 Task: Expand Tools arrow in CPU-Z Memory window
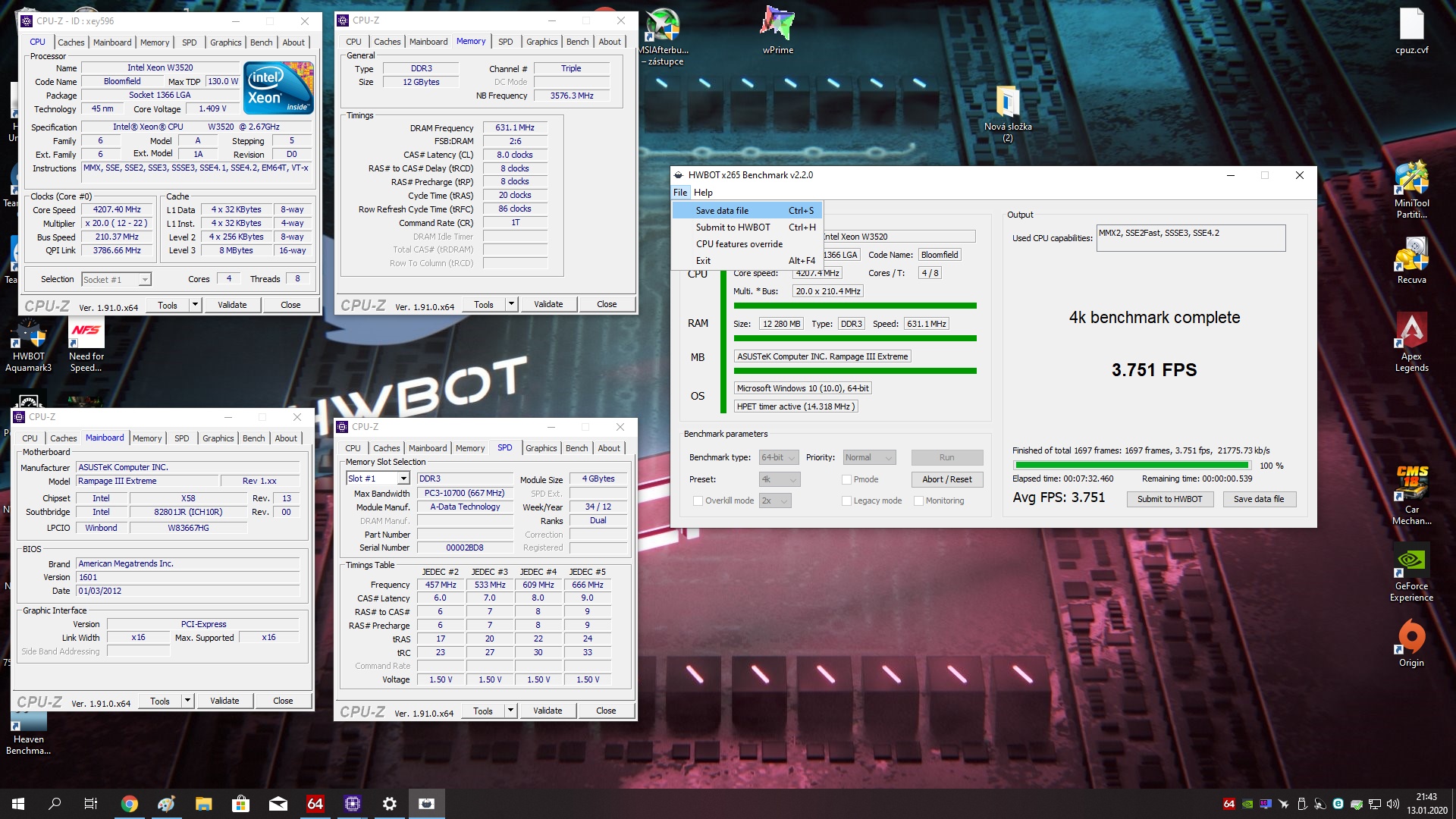coord(511,304)
